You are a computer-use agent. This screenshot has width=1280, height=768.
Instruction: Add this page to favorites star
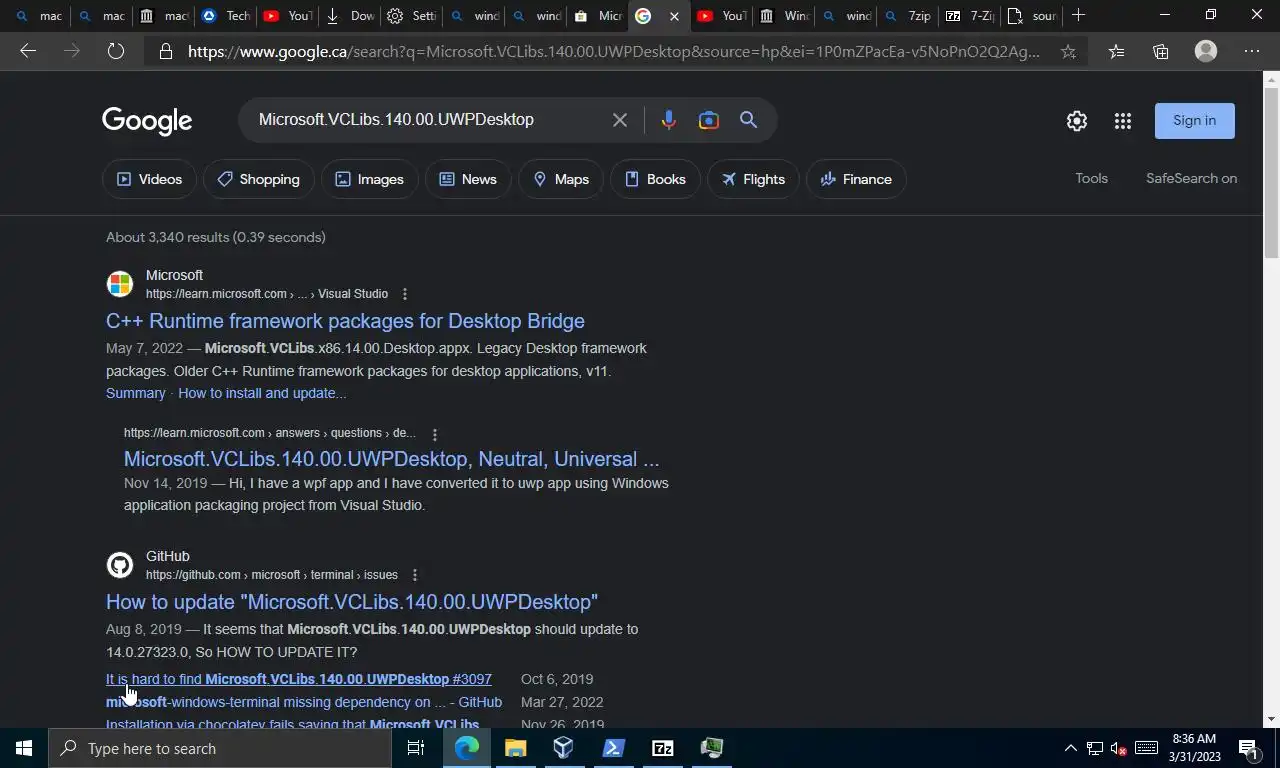coord(1068,51)
